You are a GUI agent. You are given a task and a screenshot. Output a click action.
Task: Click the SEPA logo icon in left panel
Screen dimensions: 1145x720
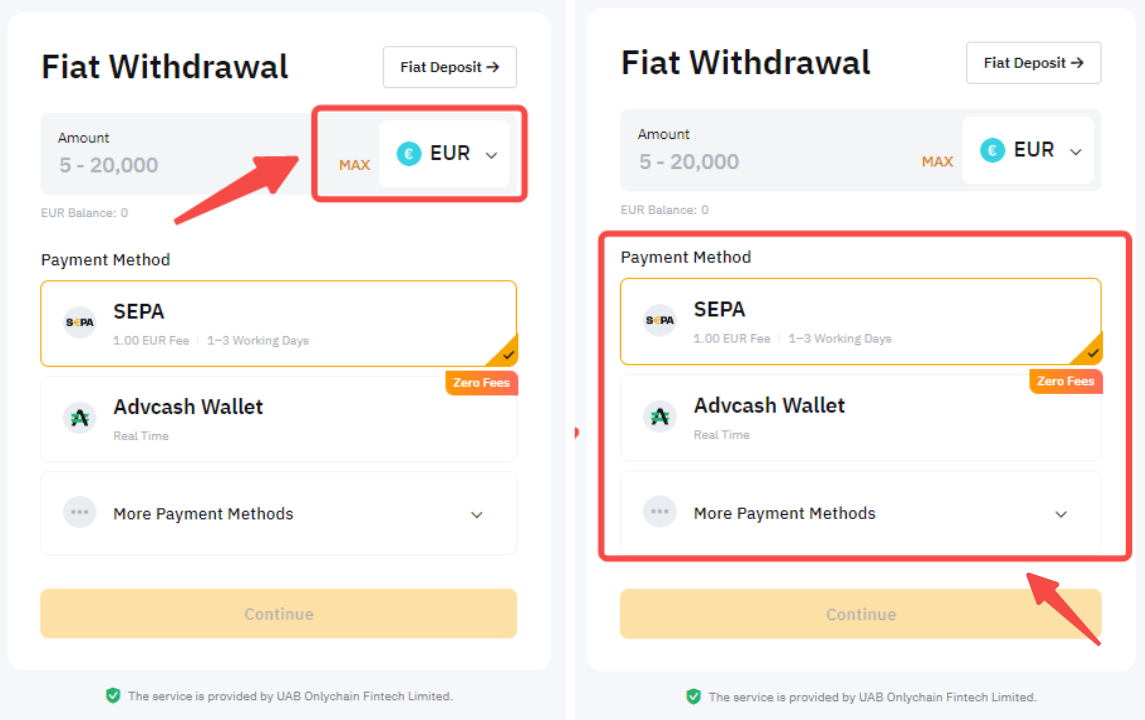(80, 323)
